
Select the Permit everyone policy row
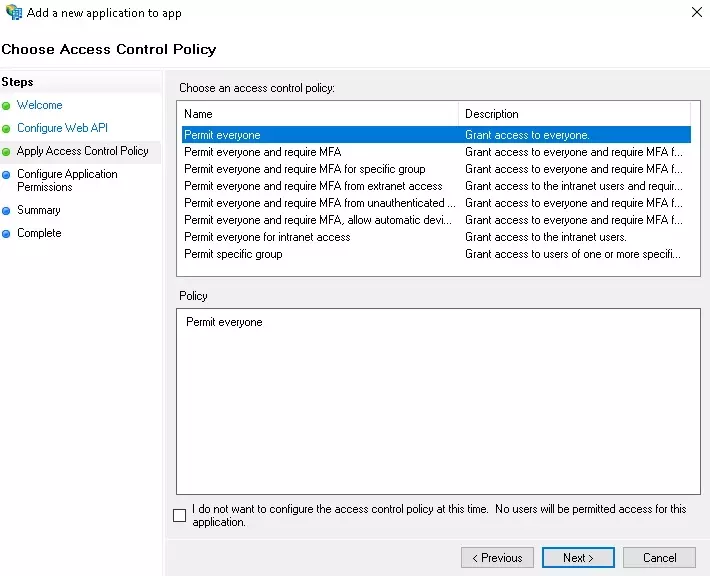437,135
